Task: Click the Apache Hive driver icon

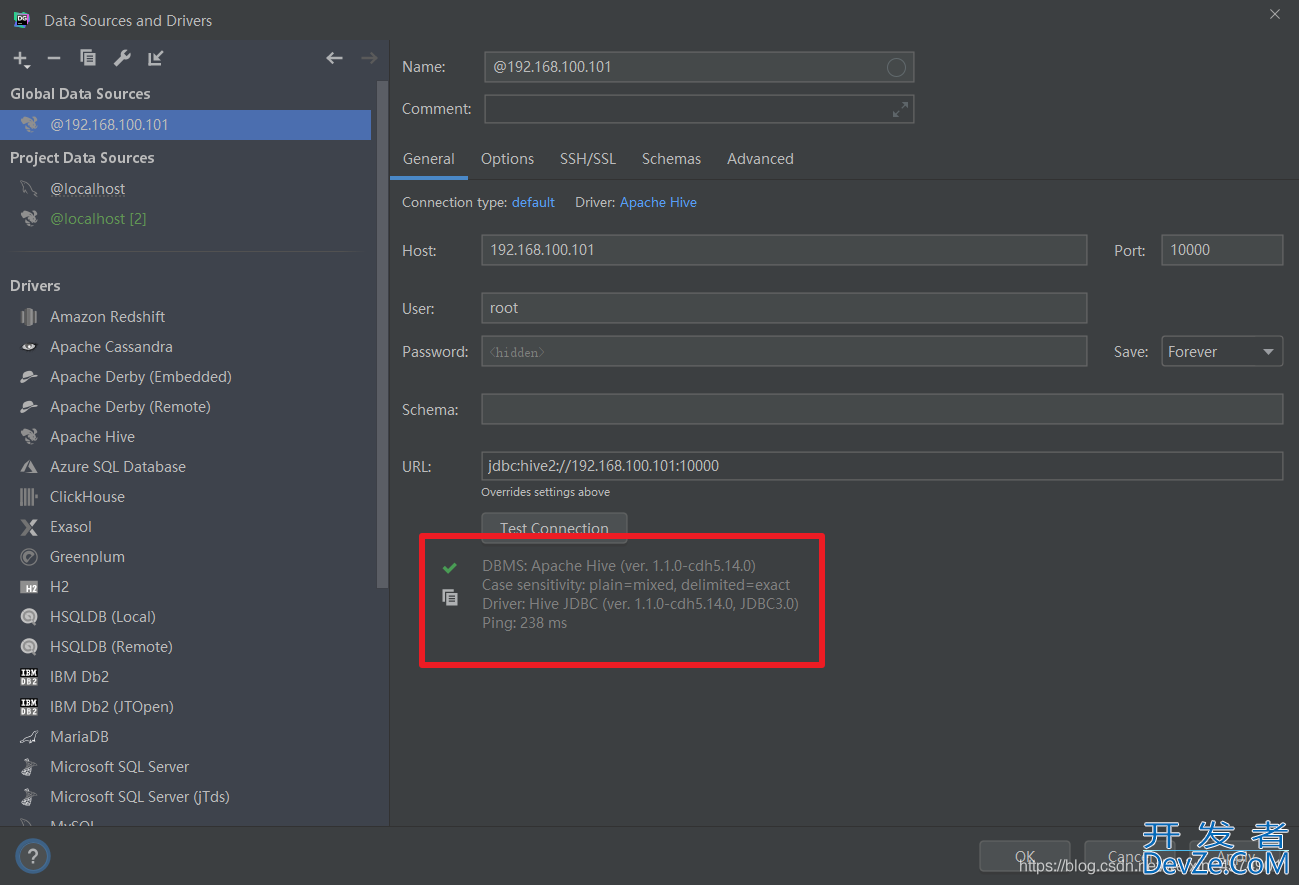Action: (29, 437)
